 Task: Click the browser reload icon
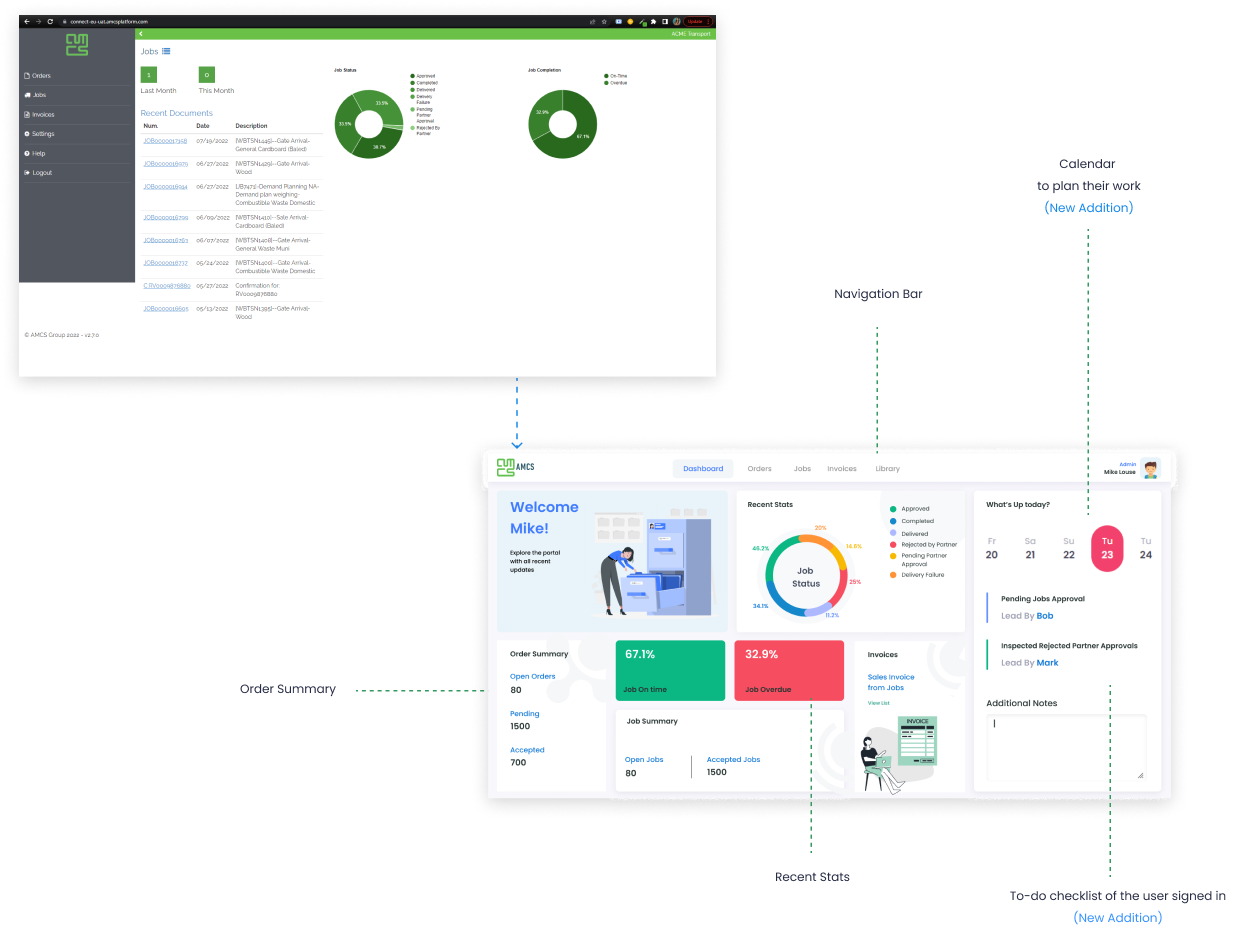(x=50, y=21)
